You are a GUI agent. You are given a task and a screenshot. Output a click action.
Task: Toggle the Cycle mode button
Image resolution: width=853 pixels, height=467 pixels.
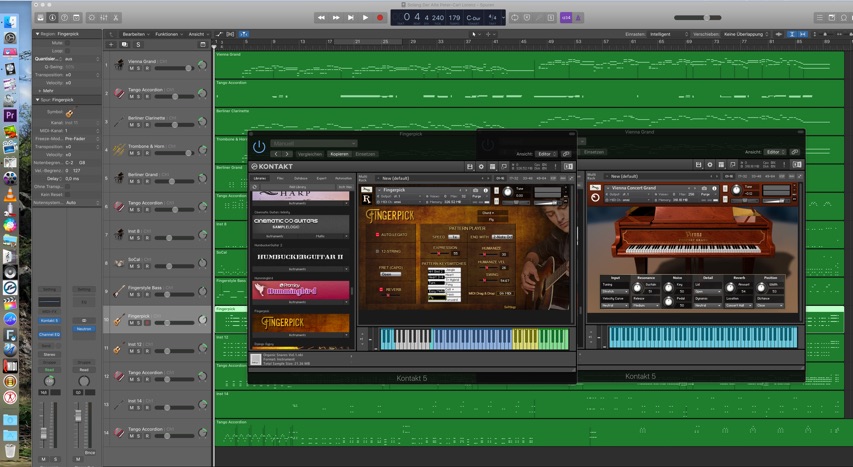click(515, 17)
